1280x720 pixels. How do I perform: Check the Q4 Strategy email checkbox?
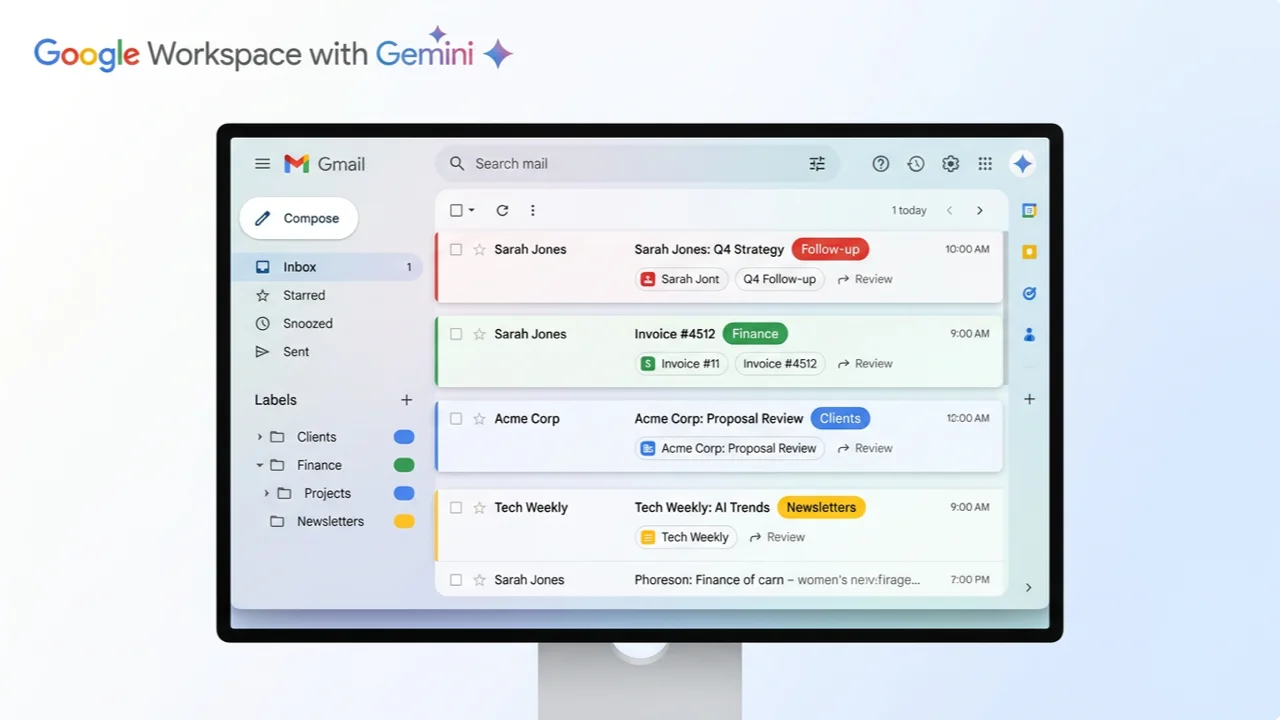coord(456,250)
